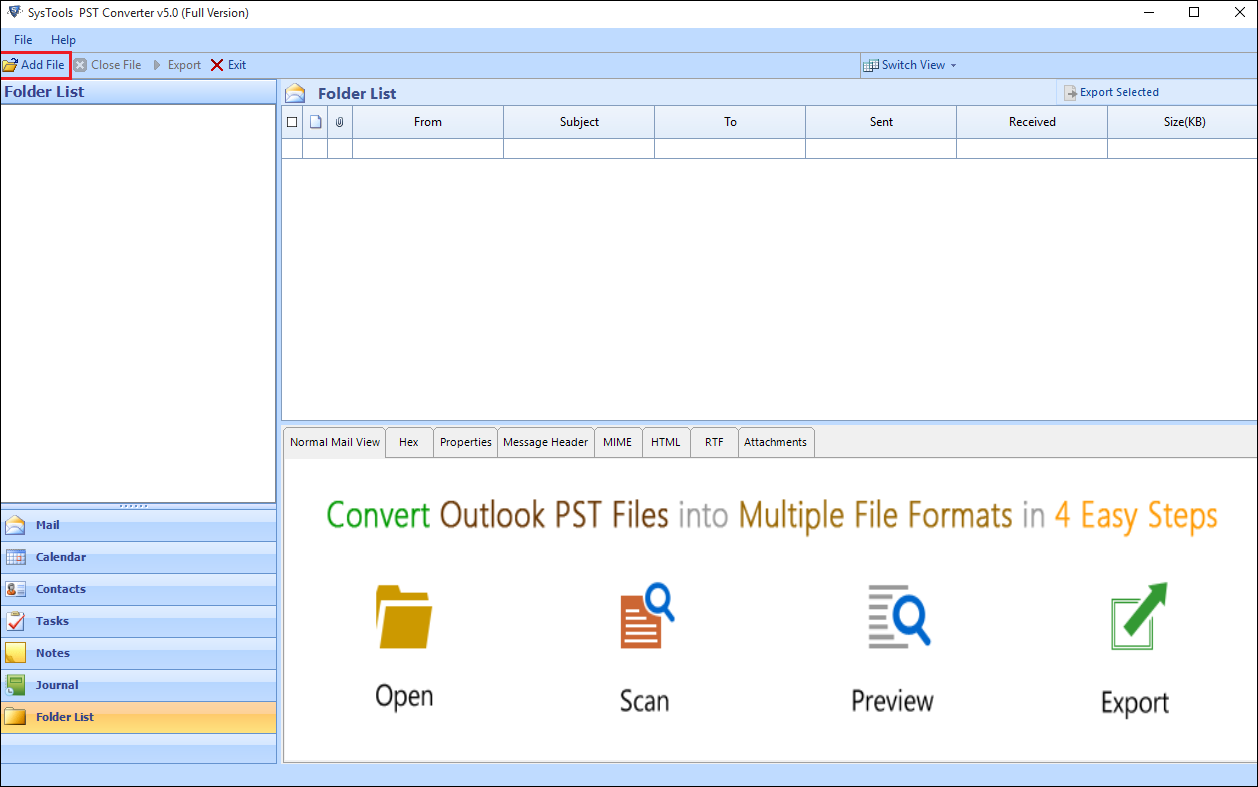
Task: Open the Contacts view icon
Action: coord(16,590)
